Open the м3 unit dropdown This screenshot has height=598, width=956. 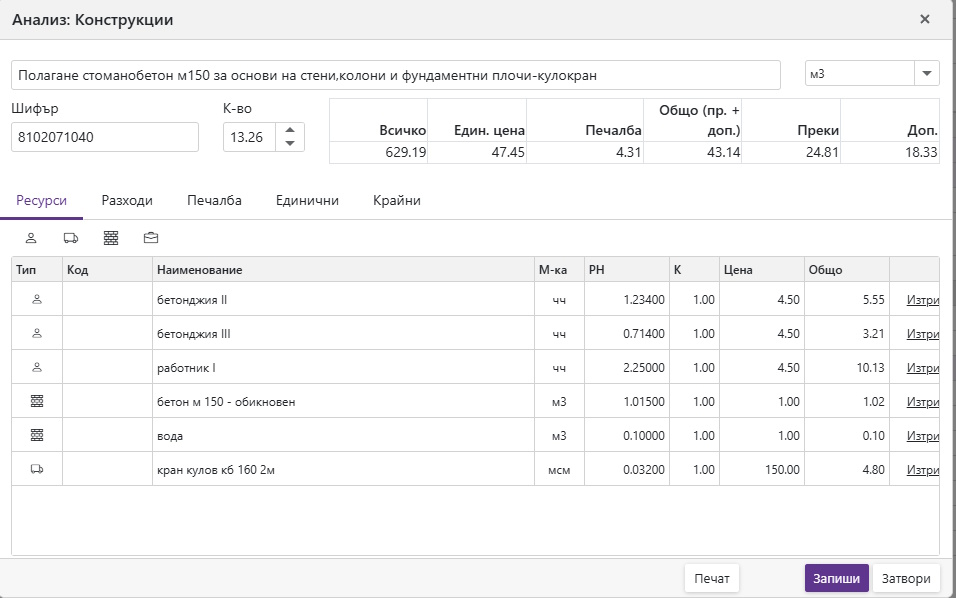tap(926, 74)
